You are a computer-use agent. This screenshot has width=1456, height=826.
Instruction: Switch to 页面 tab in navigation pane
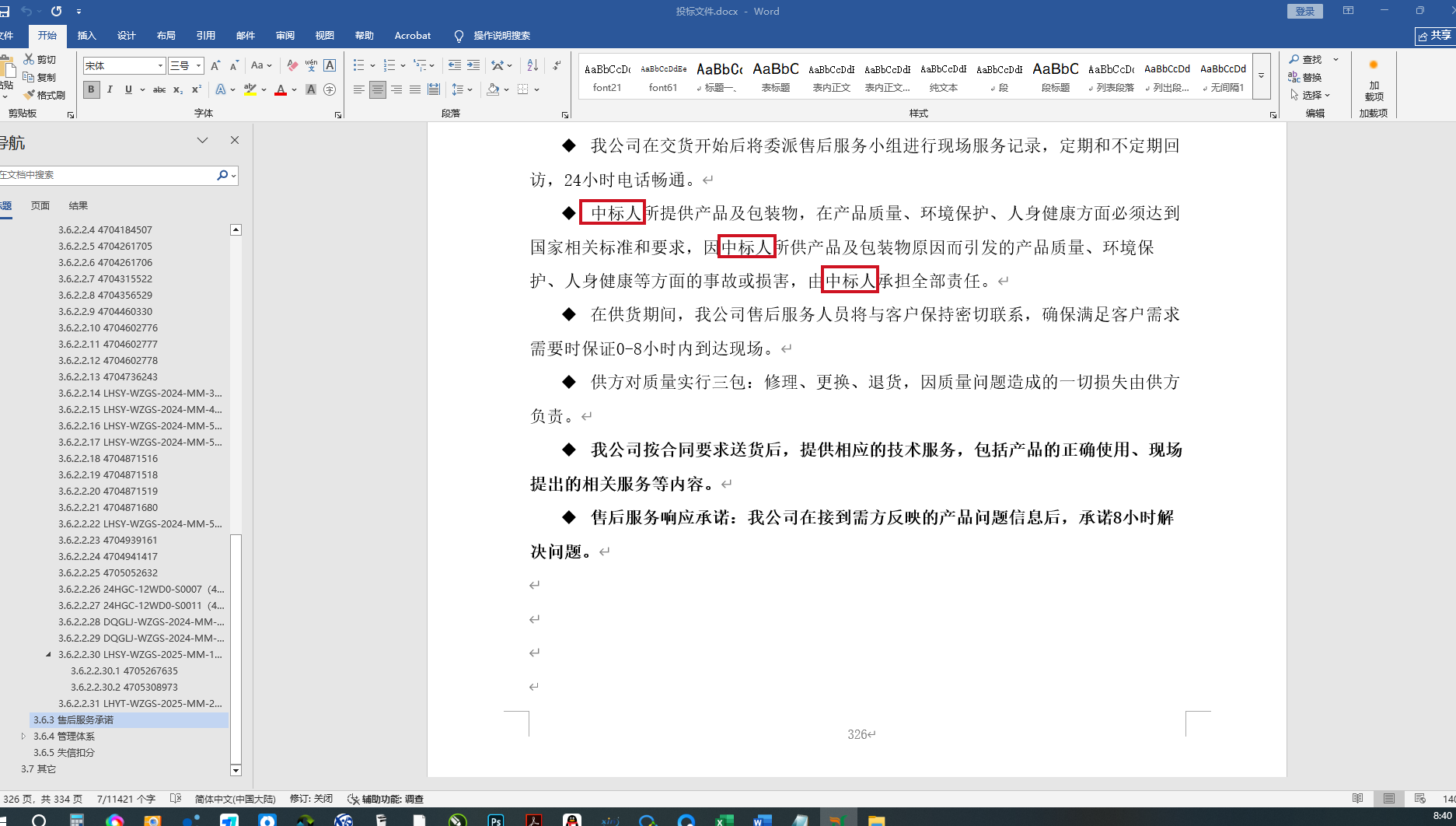click(40, 206)
